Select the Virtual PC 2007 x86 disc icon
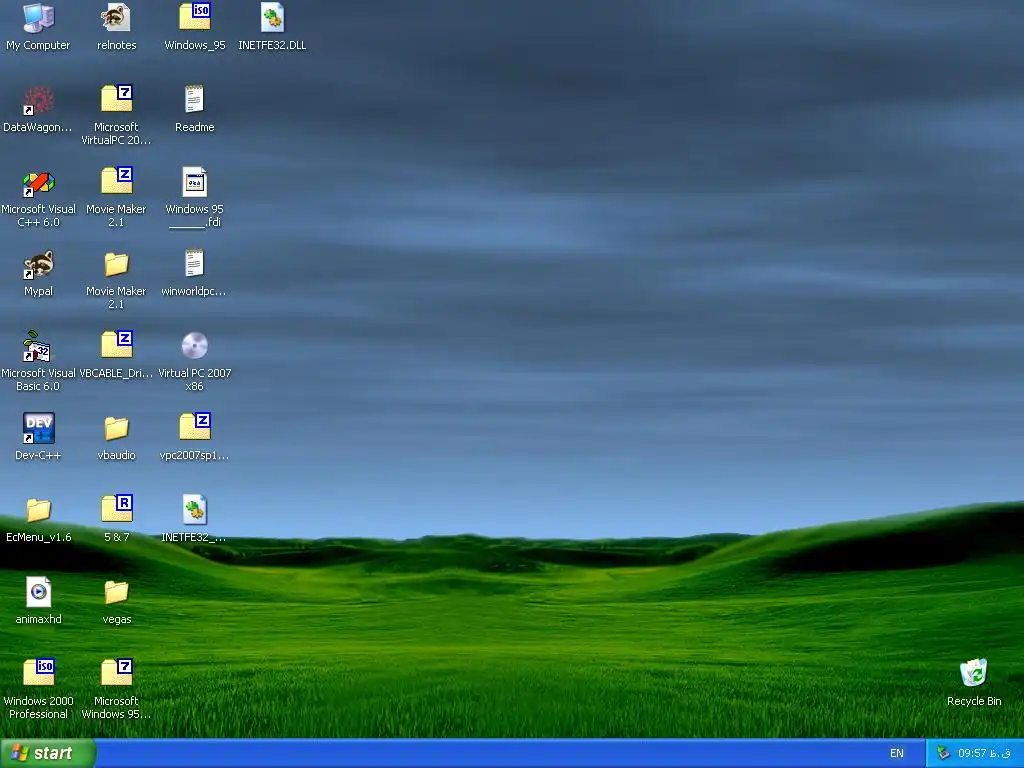Screen dimensions: 1024x768 195,347
